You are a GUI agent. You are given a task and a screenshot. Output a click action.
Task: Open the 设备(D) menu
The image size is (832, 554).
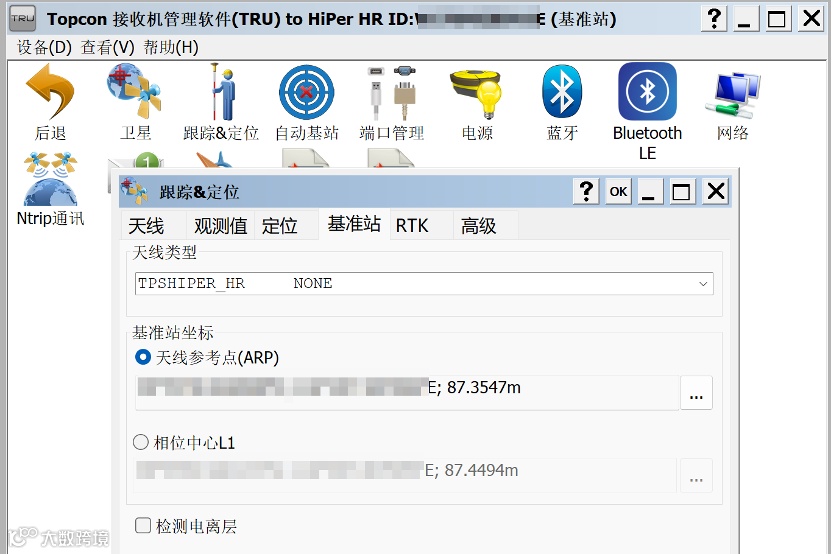(44, 47)
